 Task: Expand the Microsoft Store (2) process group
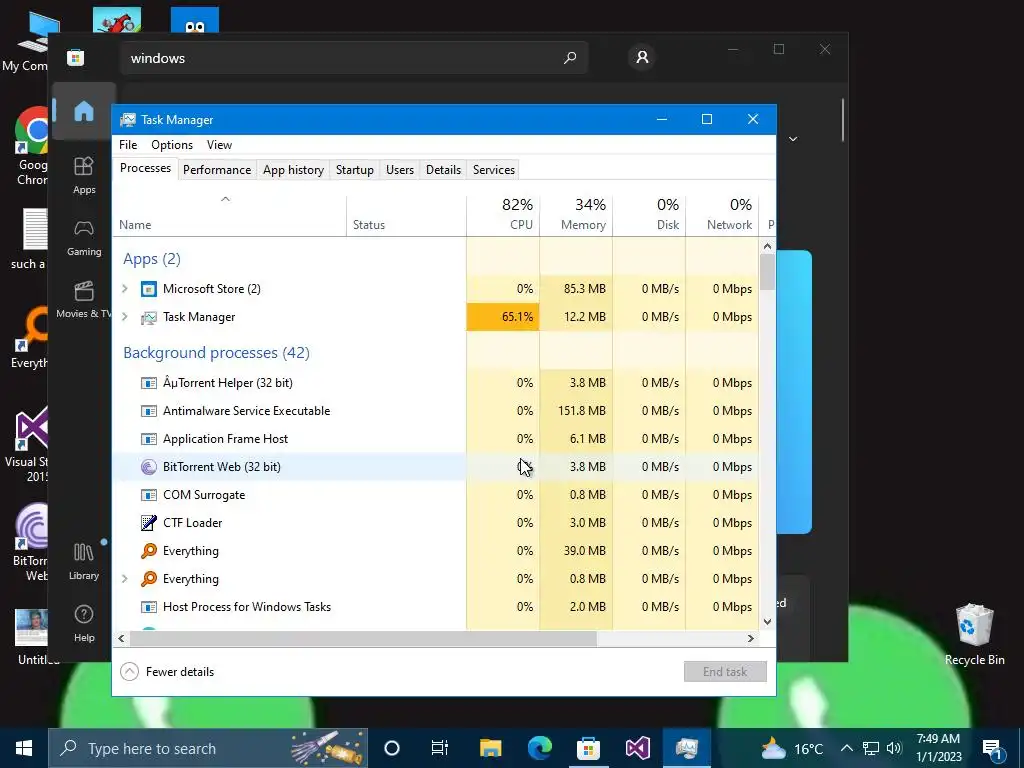[x=125, y=289]
